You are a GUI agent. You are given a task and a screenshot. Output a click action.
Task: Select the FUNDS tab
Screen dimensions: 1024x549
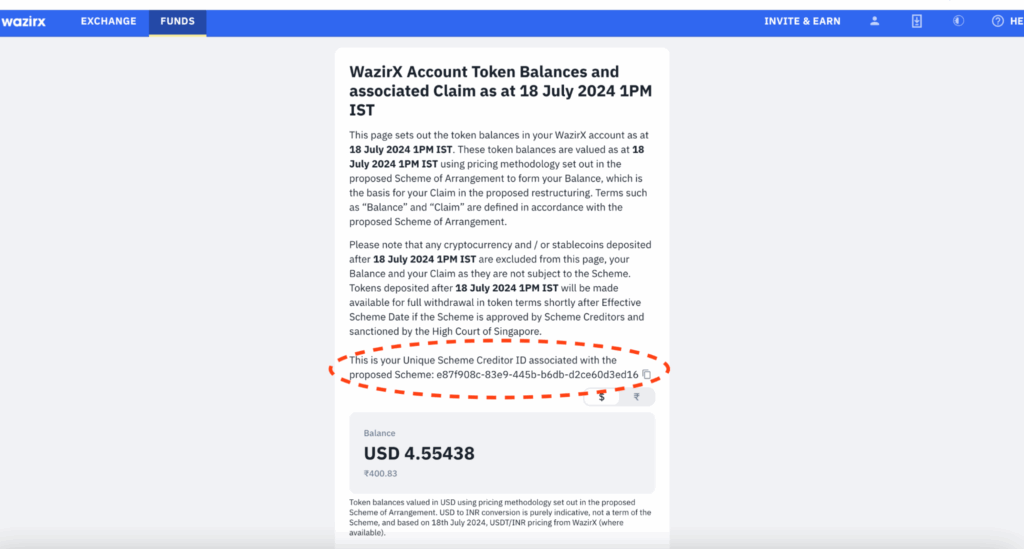pyautogui.click(x=178, y=22)
